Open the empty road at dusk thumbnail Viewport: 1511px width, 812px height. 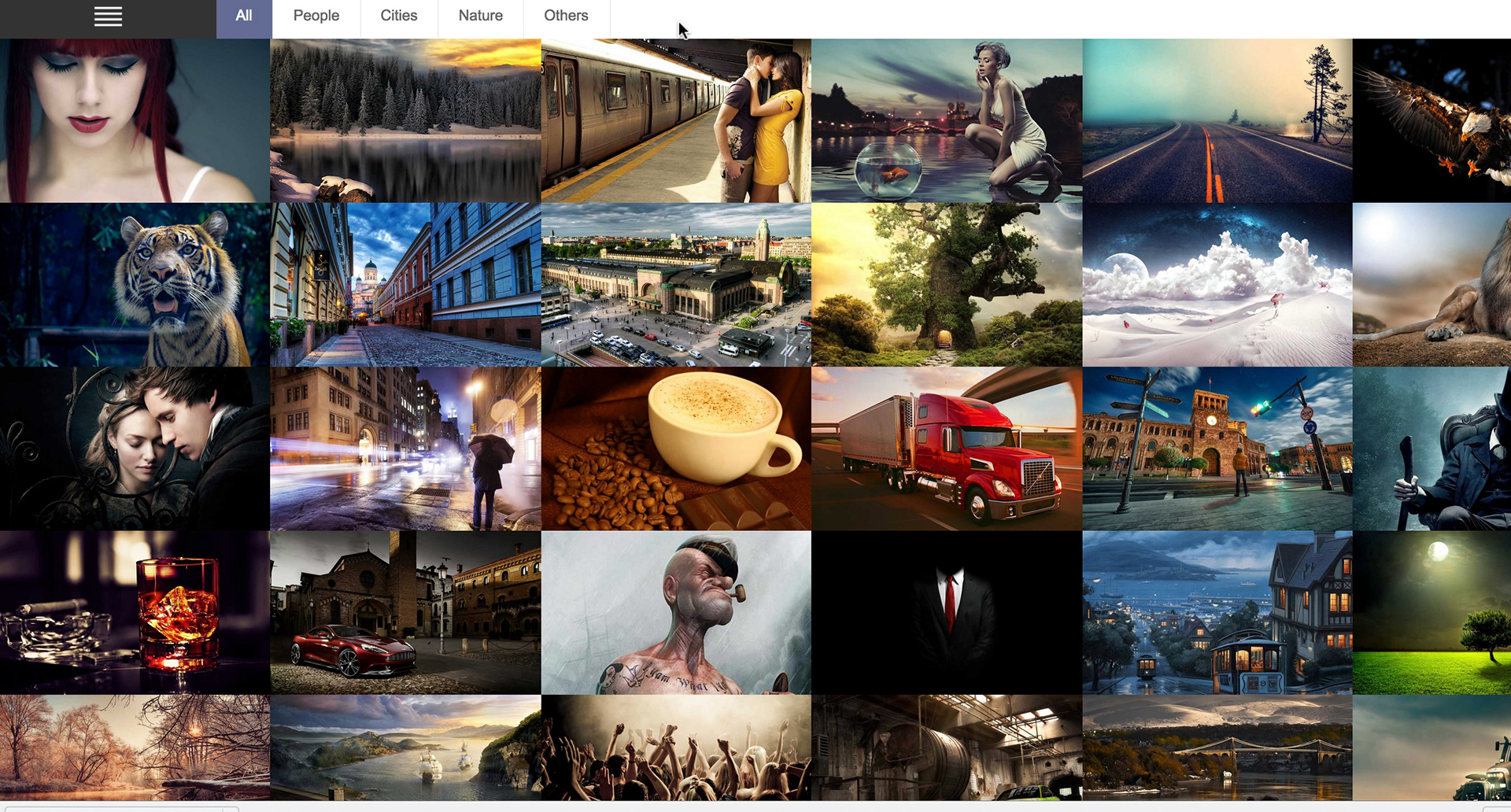pos(1217,120)
